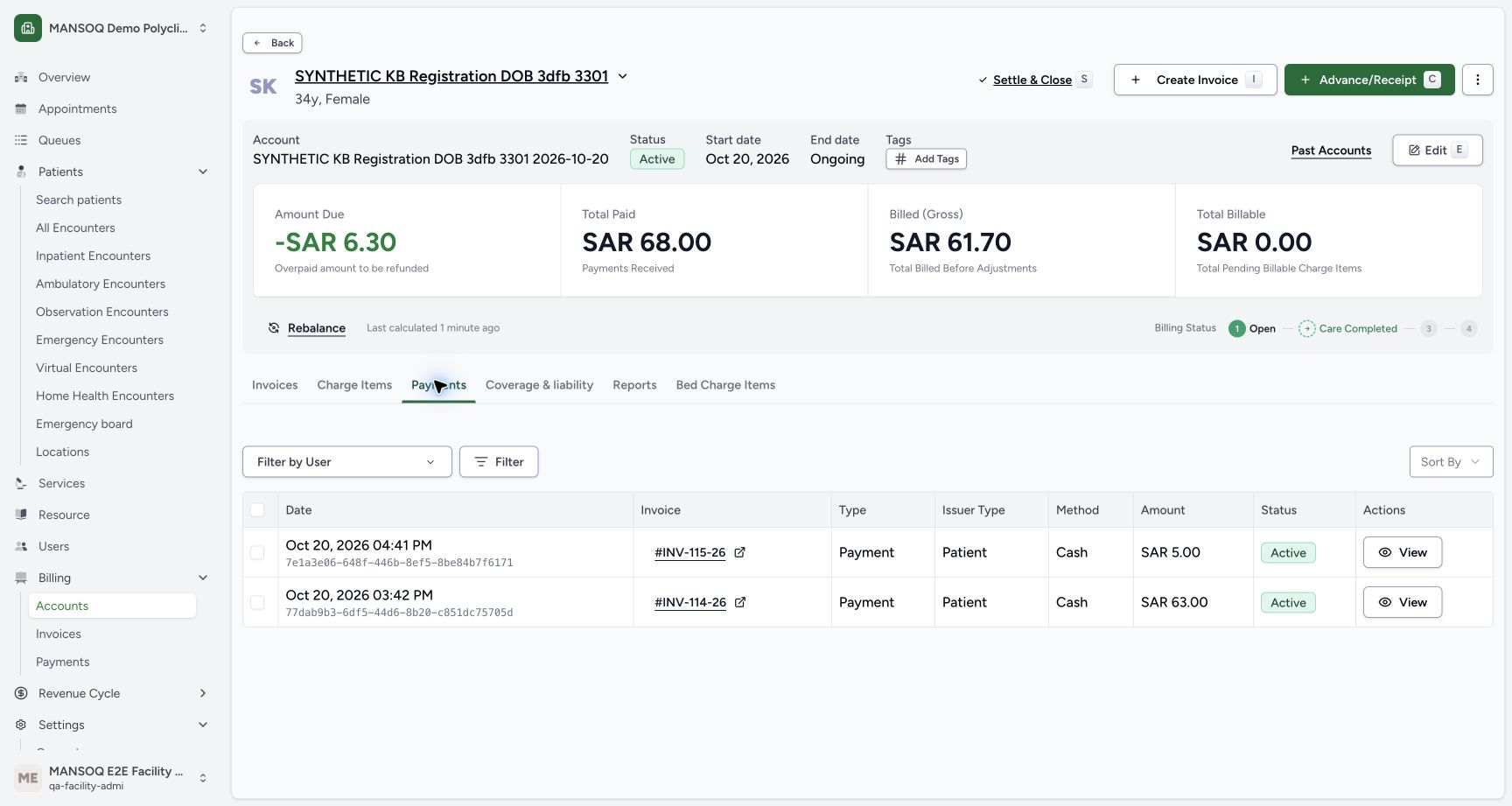Screen dimensions: 1512x806
Task: Click the Rebalance refresh icon
Action: pyautogui.click(x=274, y=328)
